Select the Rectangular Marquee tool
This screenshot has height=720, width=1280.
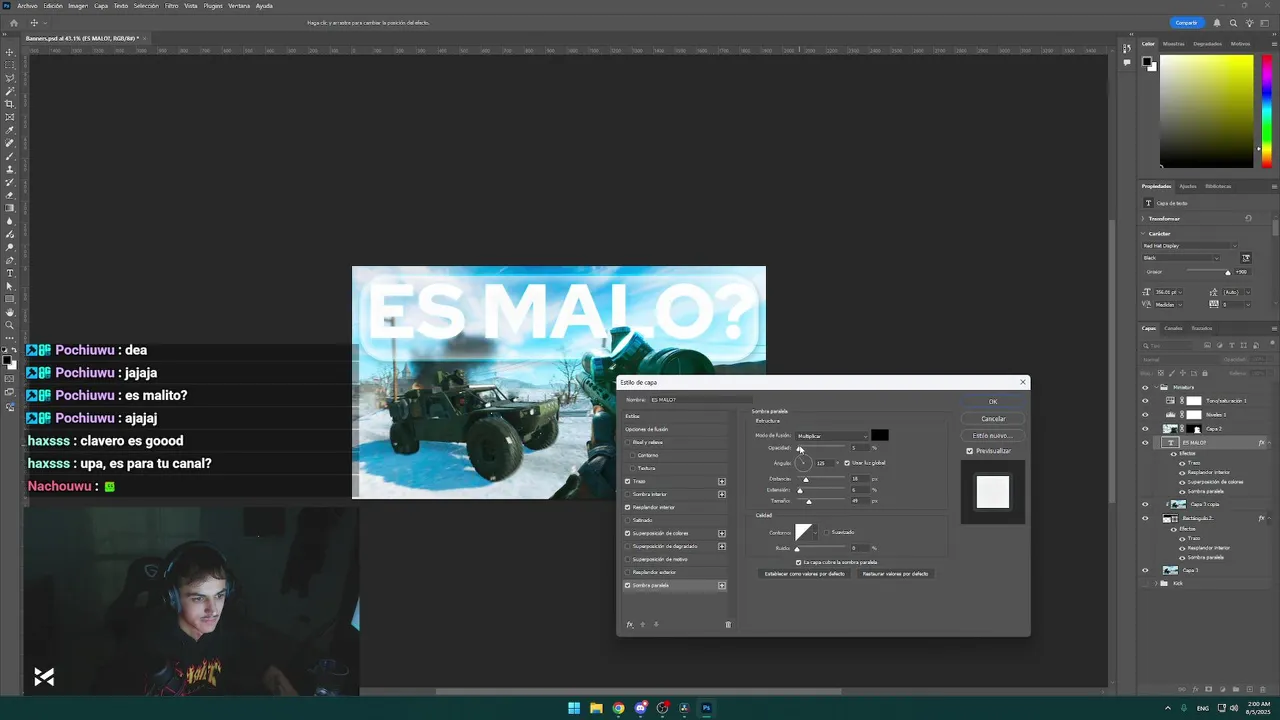tap(10, 65)
